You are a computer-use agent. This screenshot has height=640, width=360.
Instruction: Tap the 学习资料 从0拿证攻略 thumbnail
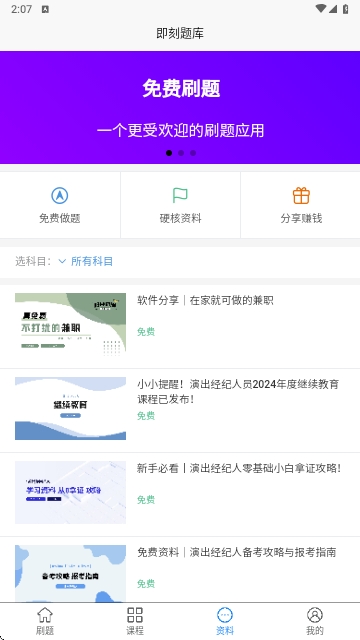pyautogui.click(x=70, y=493)
